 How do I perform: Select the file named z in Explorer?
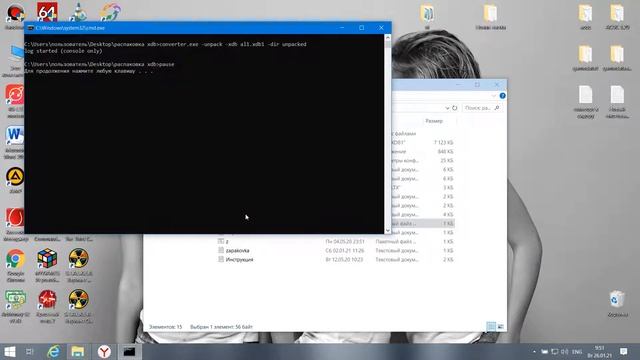[227, 242]
